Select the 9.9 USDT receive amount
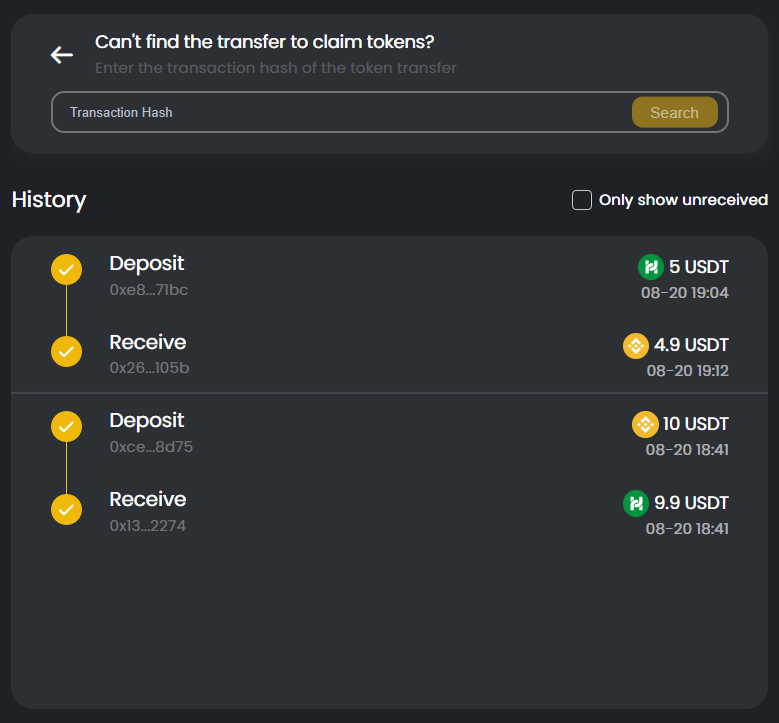779x723 pixels. point(691,503)
